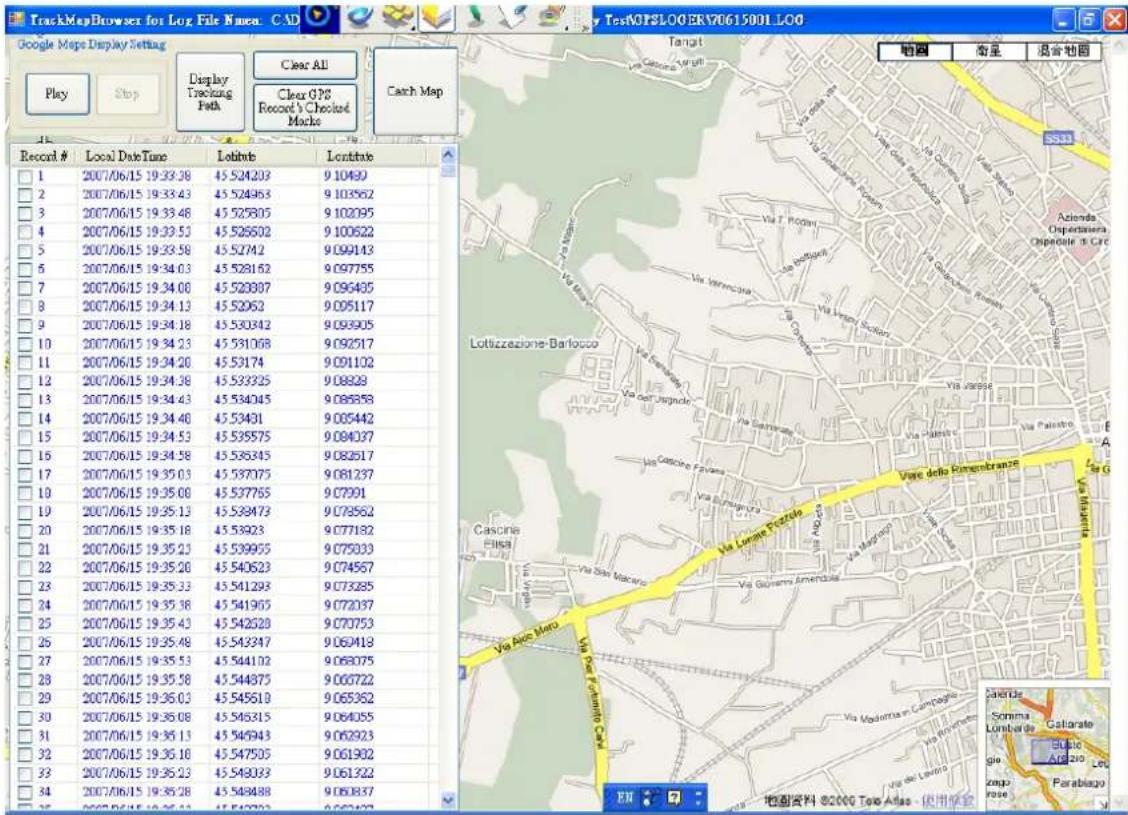Start playback with the Play button
This screenshot has height=815, width=1128.
point(57,94)
